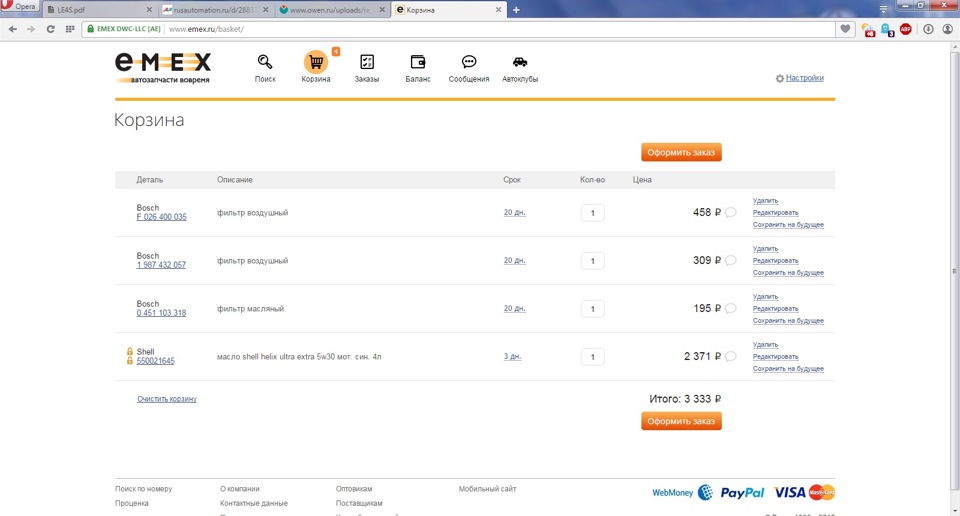
Task: Open part link 550021645
Action: (x=156, y=361)
